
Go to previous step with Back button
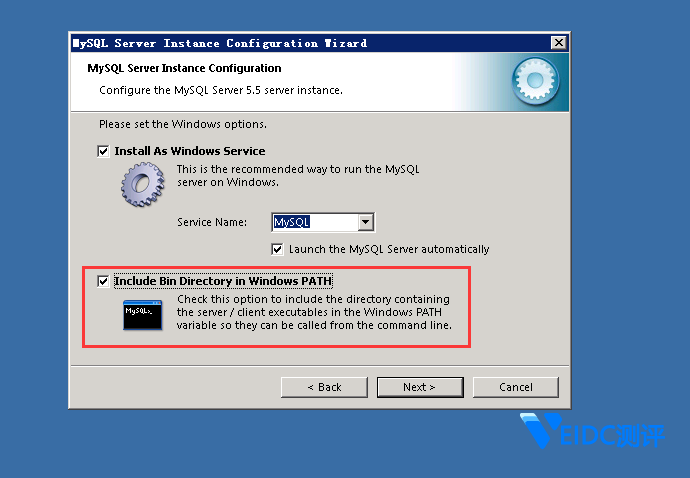pyautogui.click(x=324, y=387)
